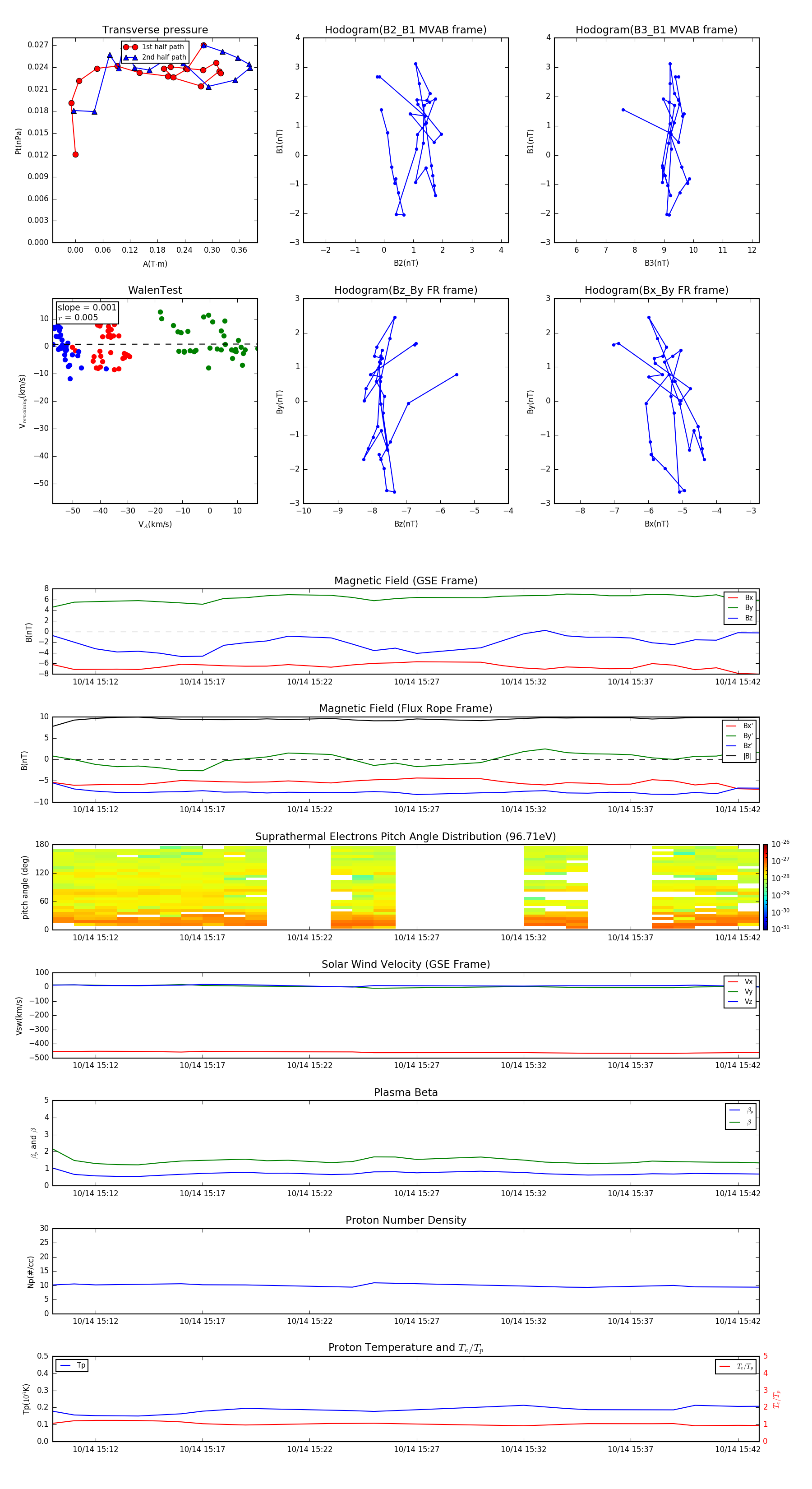Click the 'B2(nT)' axis label

coord(406,263)
